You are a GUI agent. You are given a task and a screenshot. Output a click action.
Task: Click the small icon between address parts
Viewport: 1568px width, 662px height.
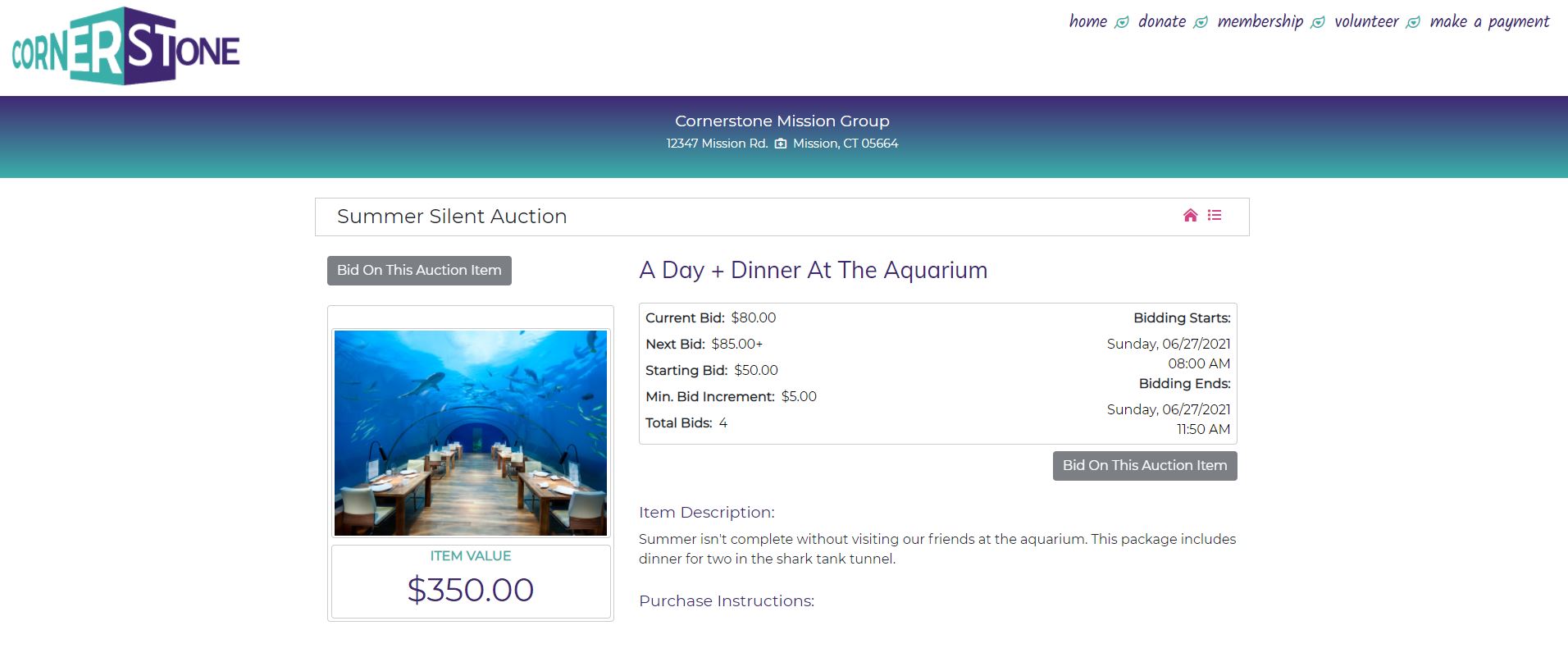tap(781, 144)
